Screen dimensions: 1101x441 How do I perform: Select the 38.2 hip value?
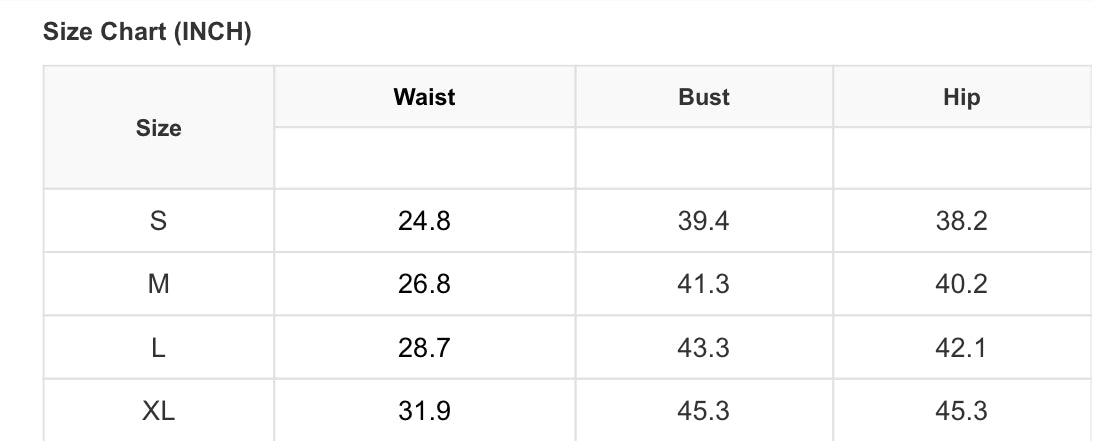point(961,220)
